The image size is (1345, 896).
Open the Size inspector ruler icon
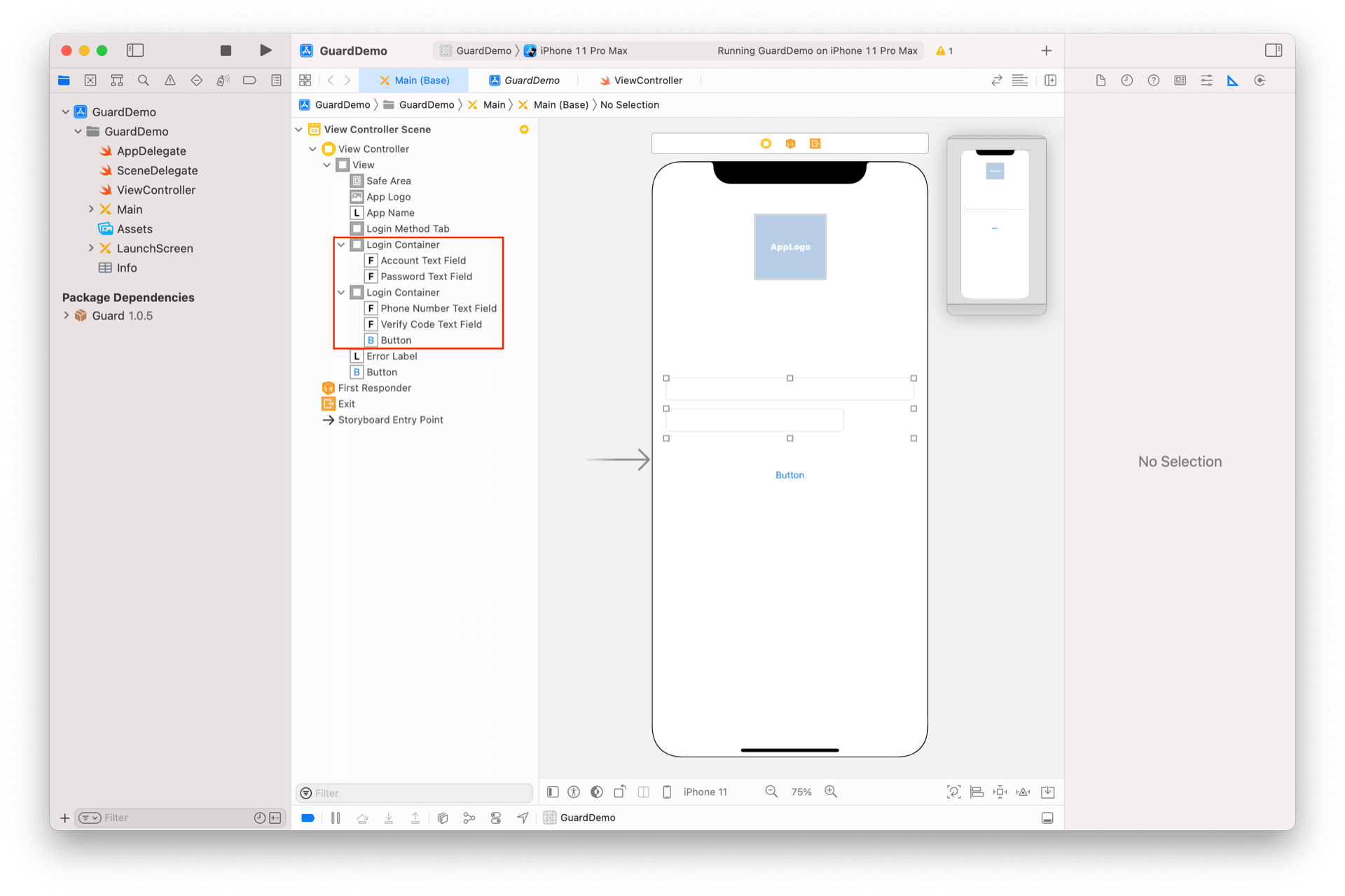[x=1233, y=81]
